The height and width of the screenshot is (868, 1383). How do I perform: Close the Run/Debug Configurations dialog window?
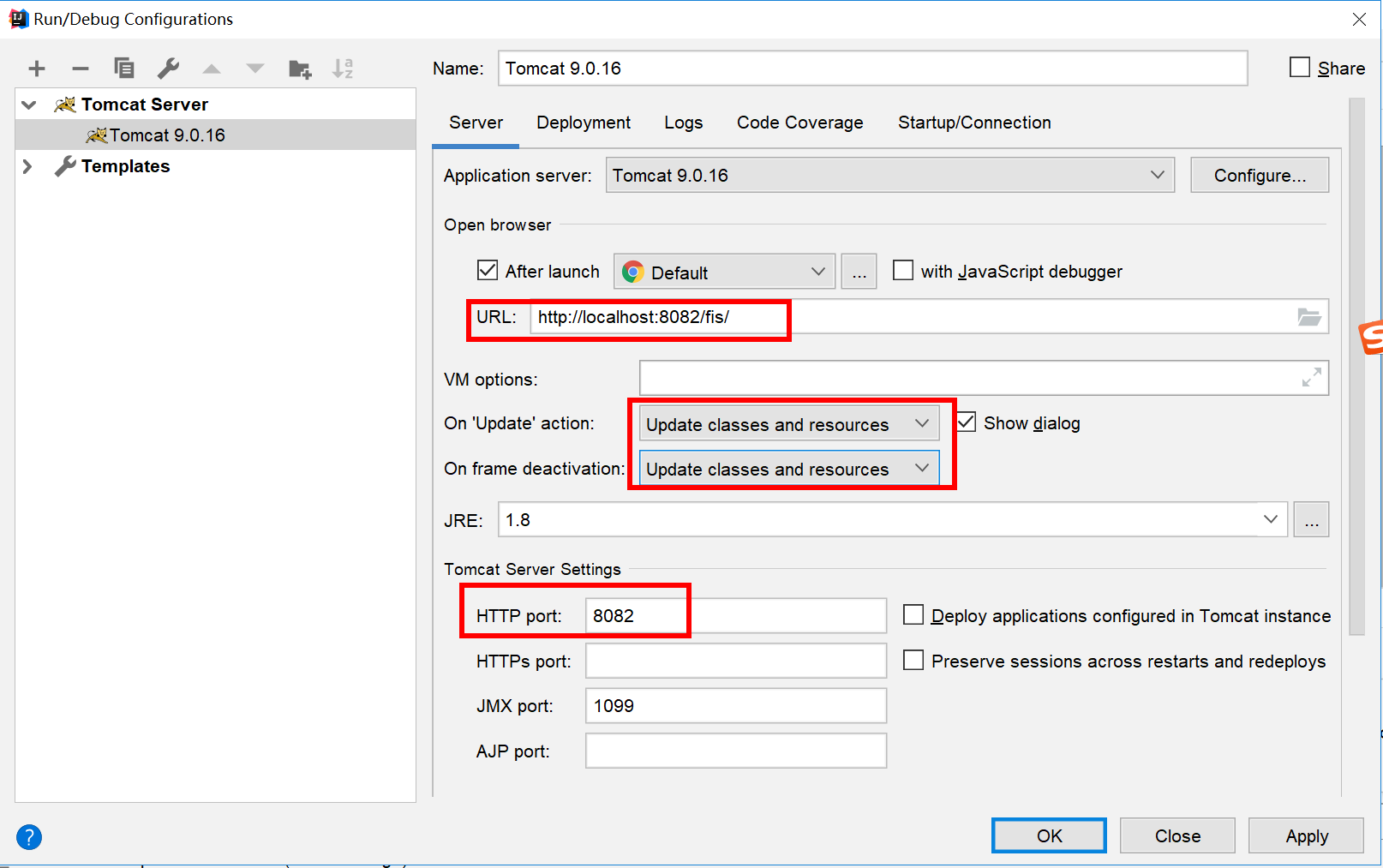point(1359,19)
